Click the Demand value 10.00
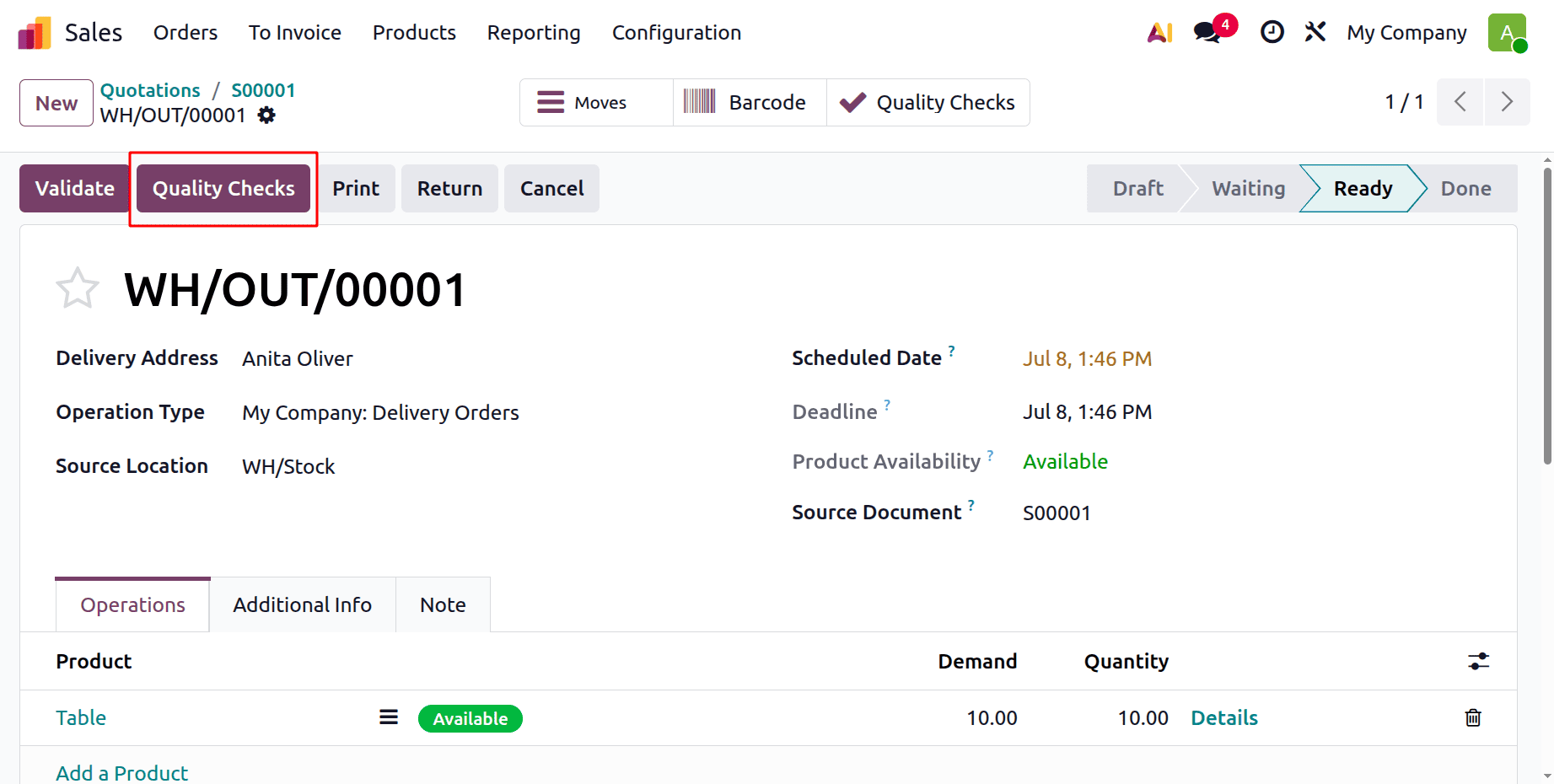 click(992, 717)
